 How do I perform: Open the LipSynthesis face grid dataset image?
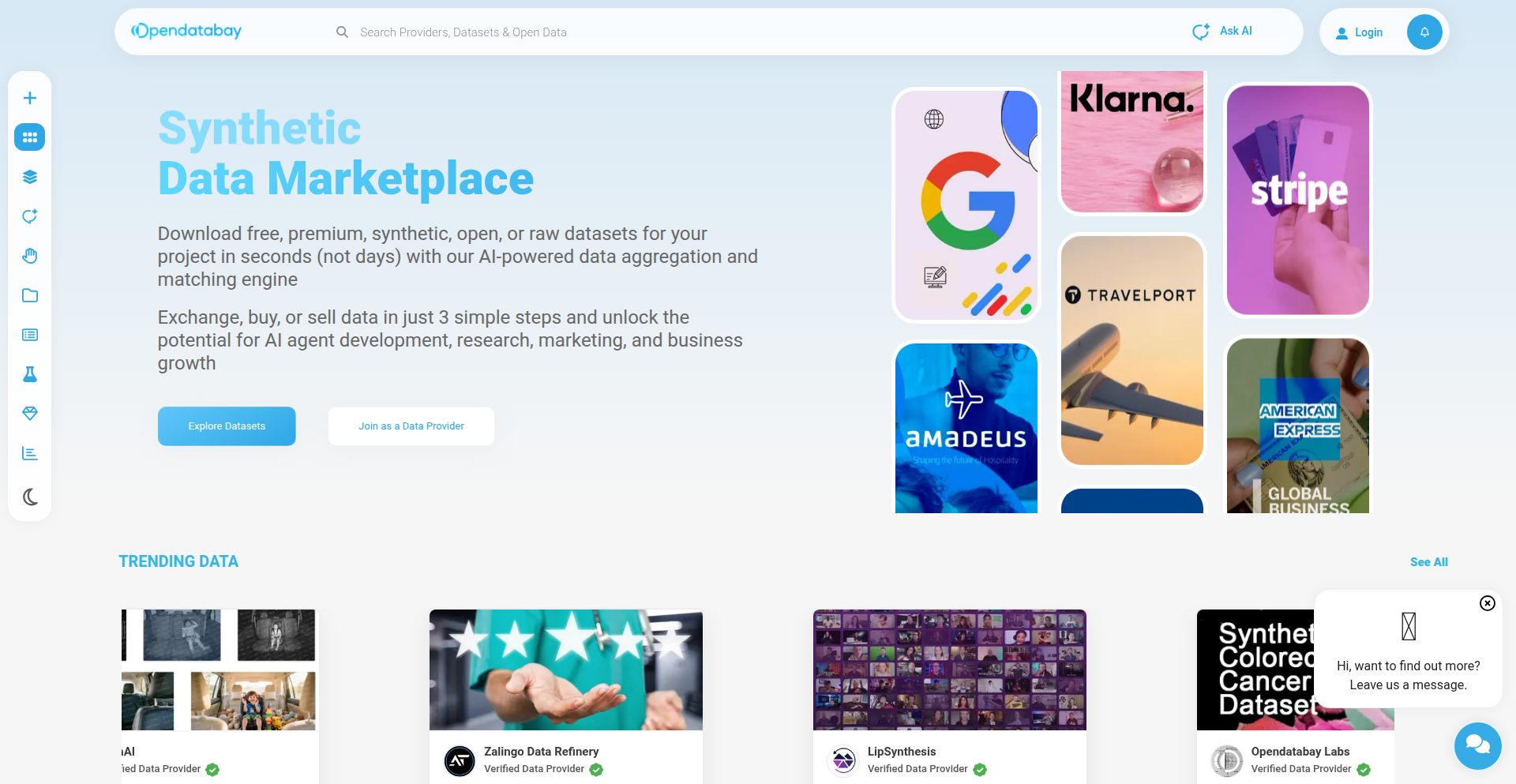[950, 670]
